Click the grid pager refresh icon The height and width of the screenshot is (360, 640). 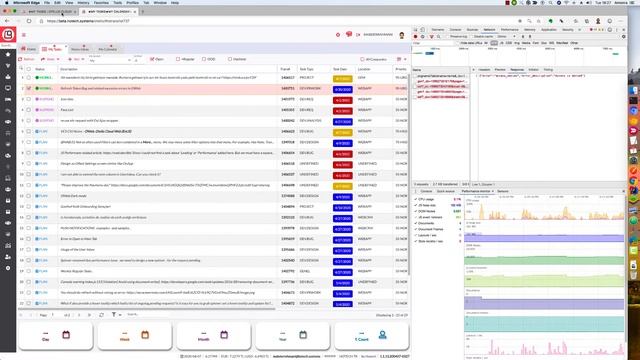[x=102, y=315]
